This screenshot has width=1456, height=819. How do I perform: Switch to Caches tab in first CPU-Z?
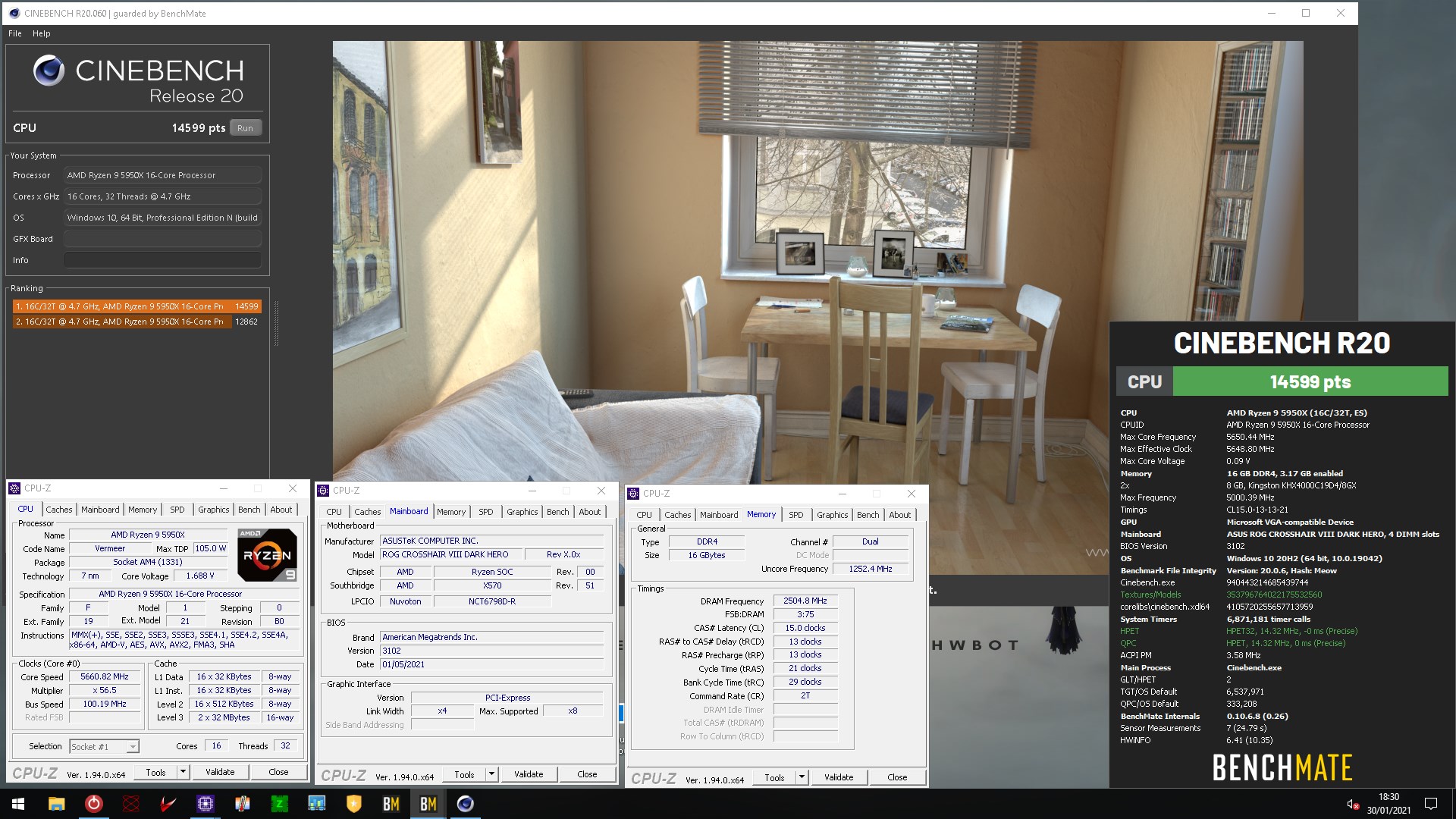[x=58, y=510]
